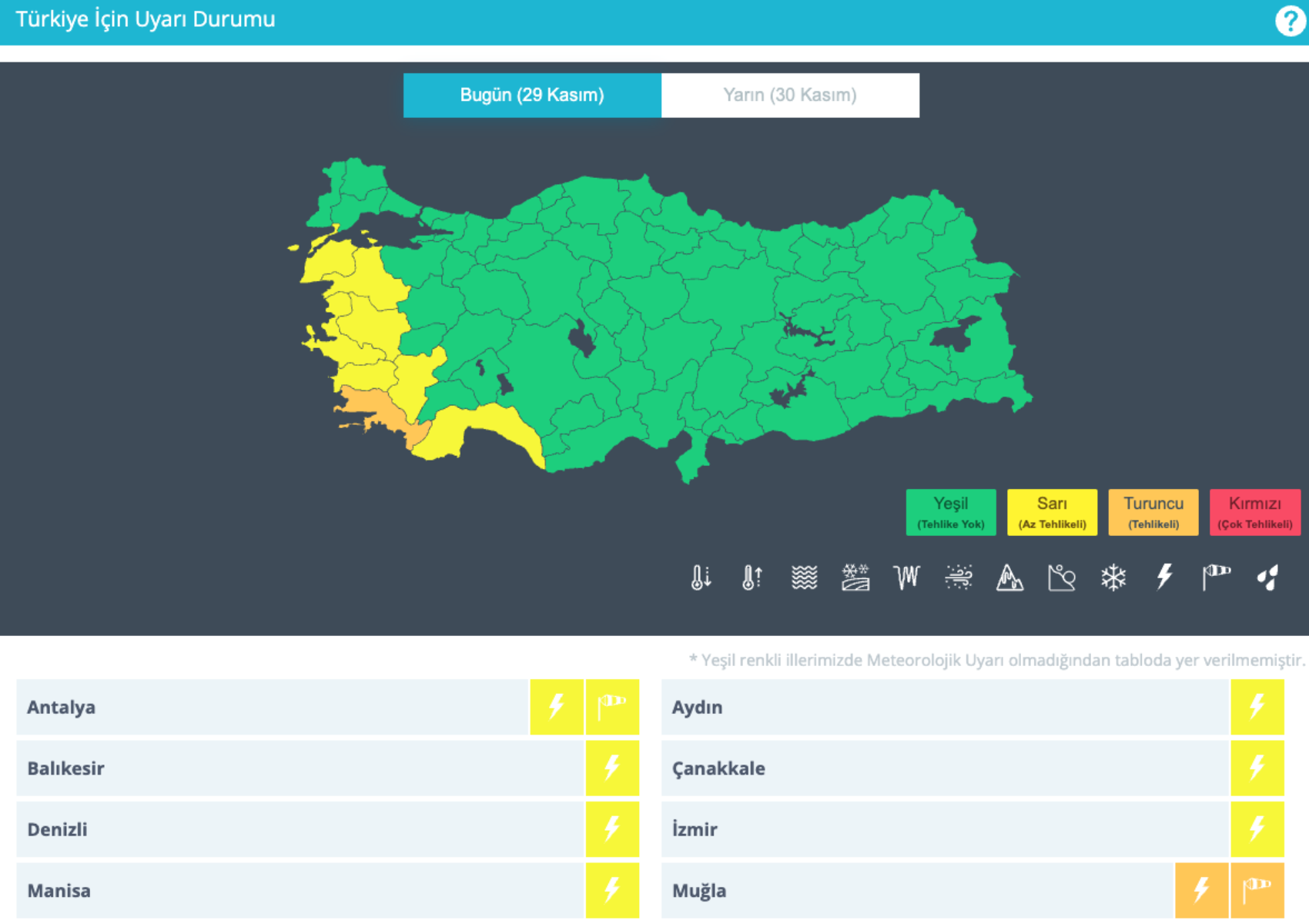
Task: Click Muğla's orange wind warning icon
Action: pos(1257,890)
